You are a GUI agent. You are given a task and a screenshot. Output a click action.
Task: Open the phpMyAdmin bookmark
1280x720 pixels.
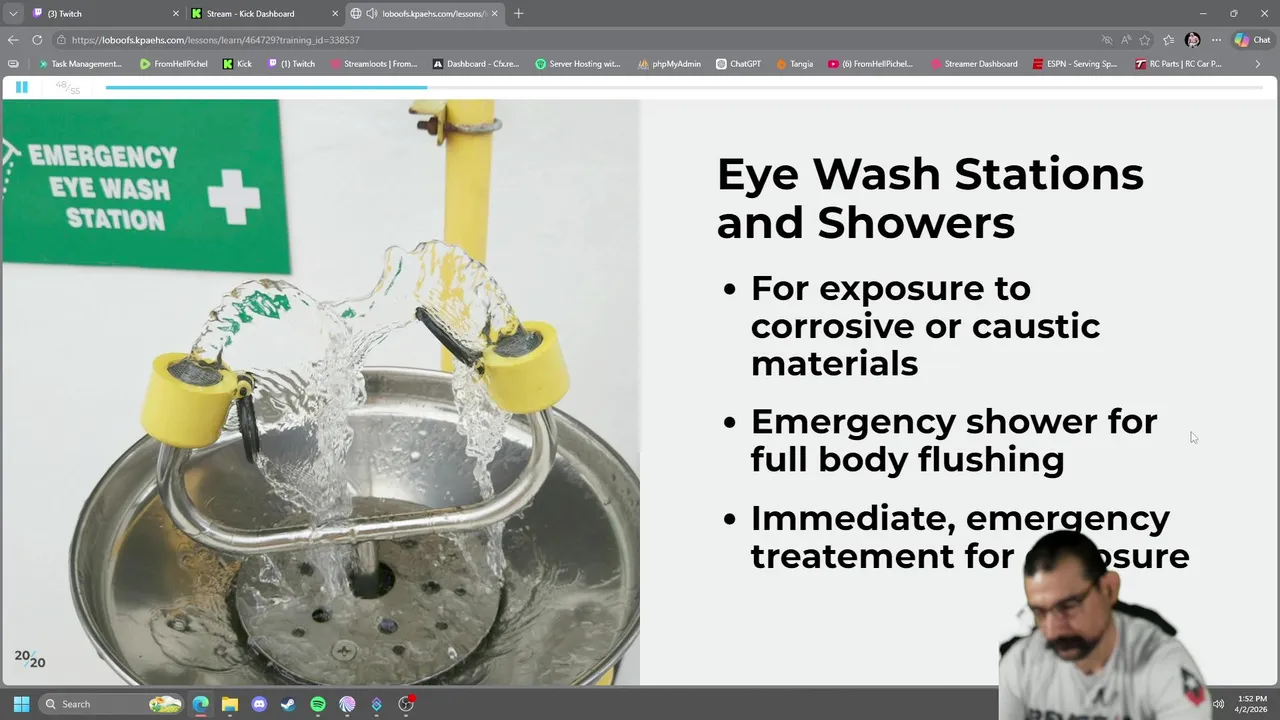point(669,64)
